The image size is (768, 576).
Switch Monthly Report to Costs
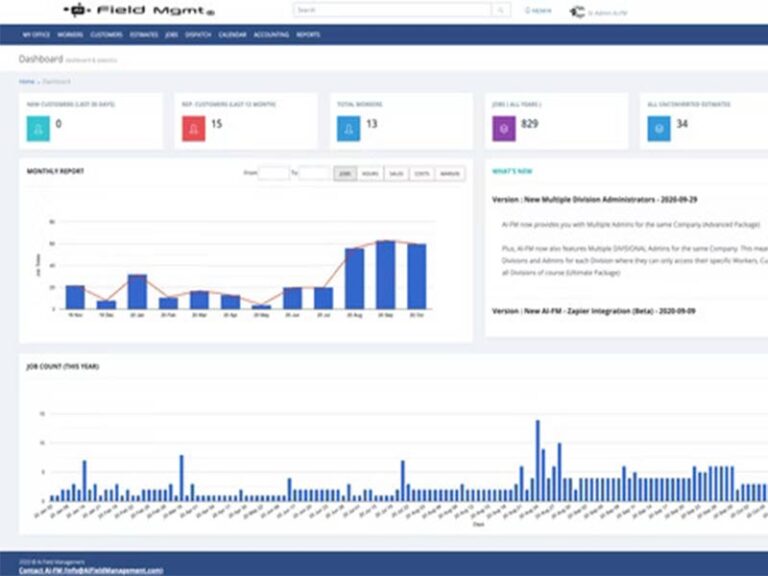click(x=422, y=174)
